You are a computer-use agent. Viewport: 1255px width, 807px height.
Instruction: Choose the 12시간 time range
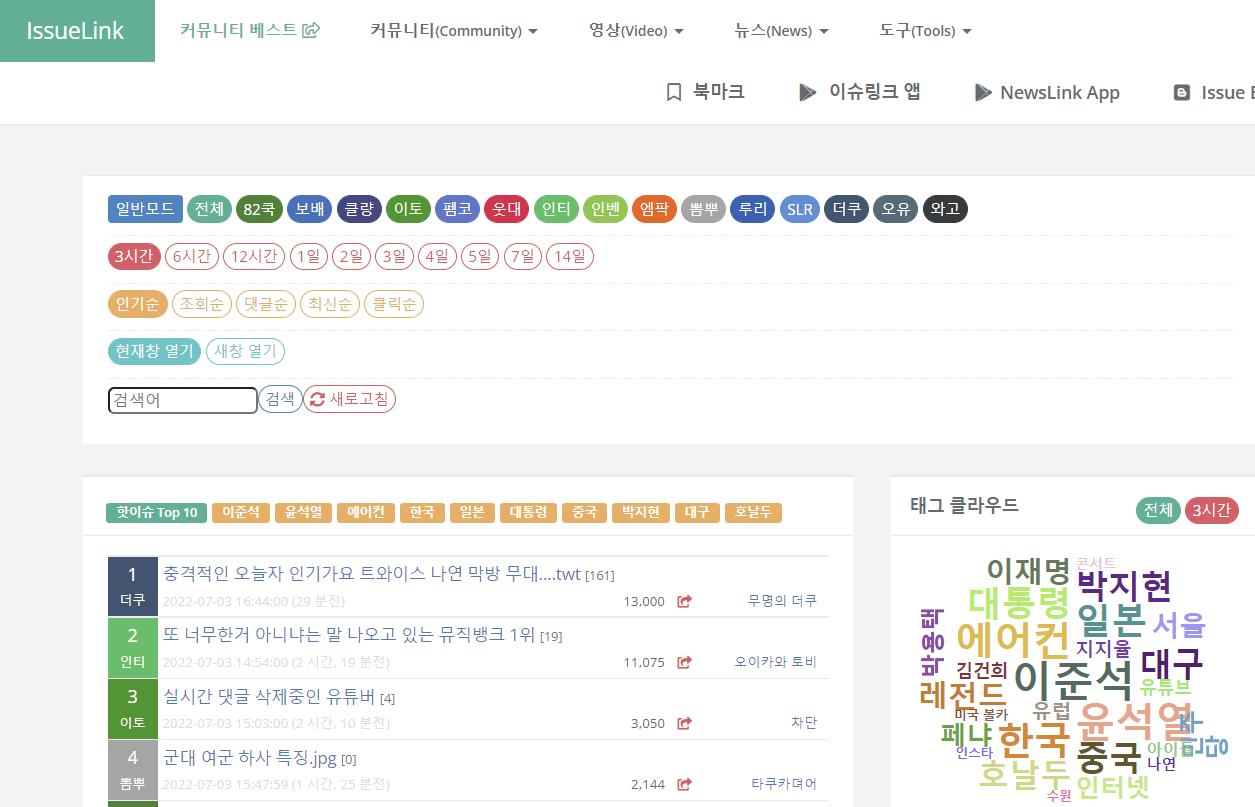pos(254,257)
